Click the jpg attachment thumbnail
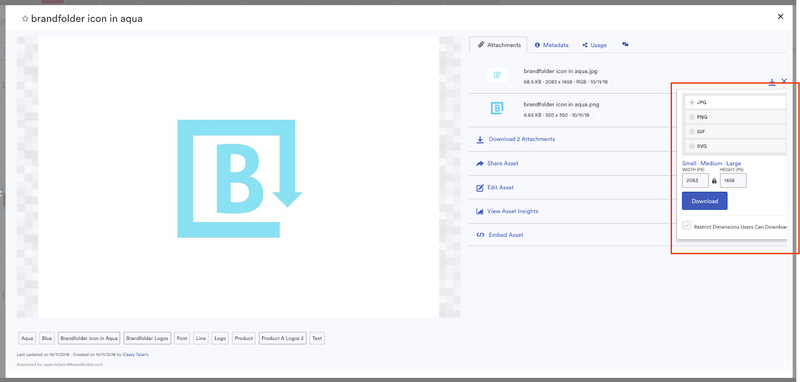Image resolution: width=800 pixels, height=382 pixels. tap(497, 75)
